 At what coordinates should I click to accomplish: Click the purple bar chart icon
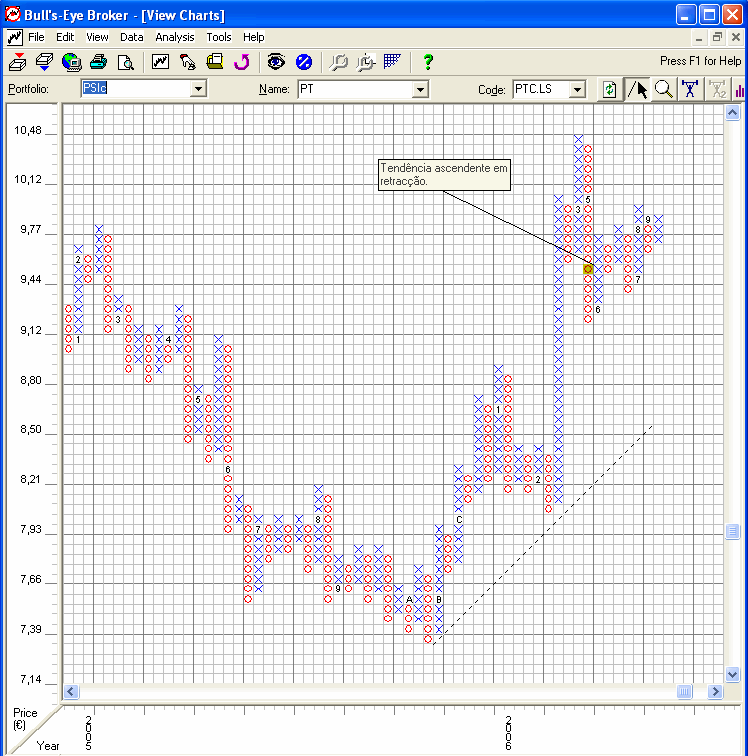coord(740,89)
